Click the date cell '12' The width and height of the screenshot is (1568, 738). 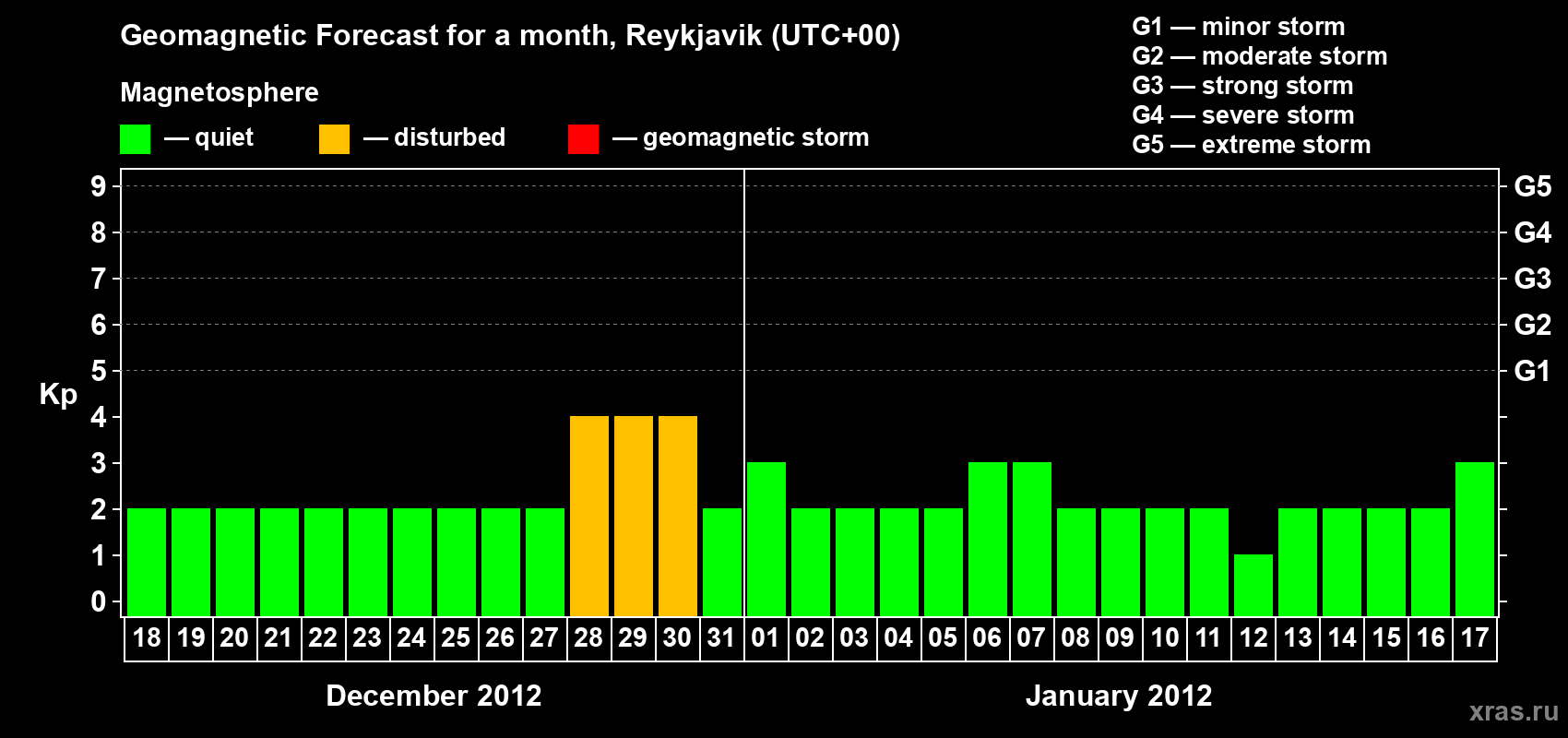pos(1253,638)
